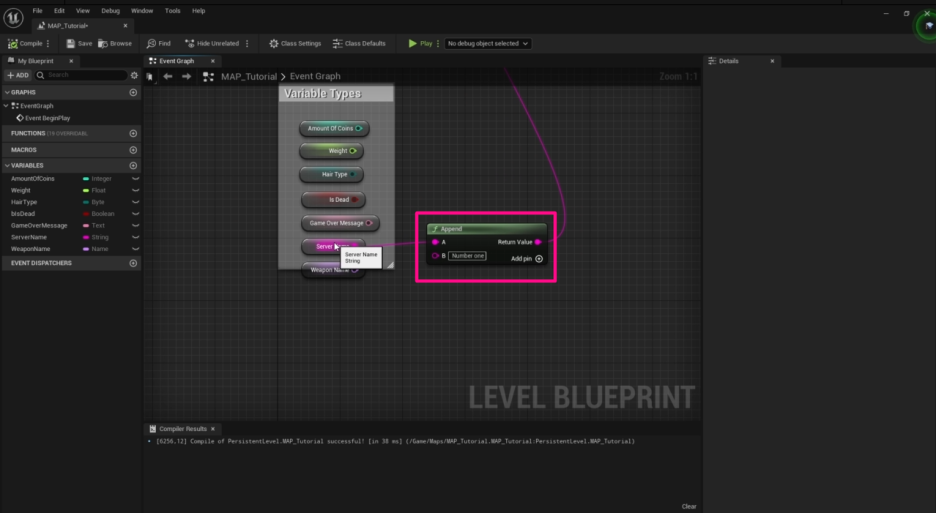Open Compile options three-dot menu
Image resolution: width=936 pixels, height=513 pixels.
[48, 44]
